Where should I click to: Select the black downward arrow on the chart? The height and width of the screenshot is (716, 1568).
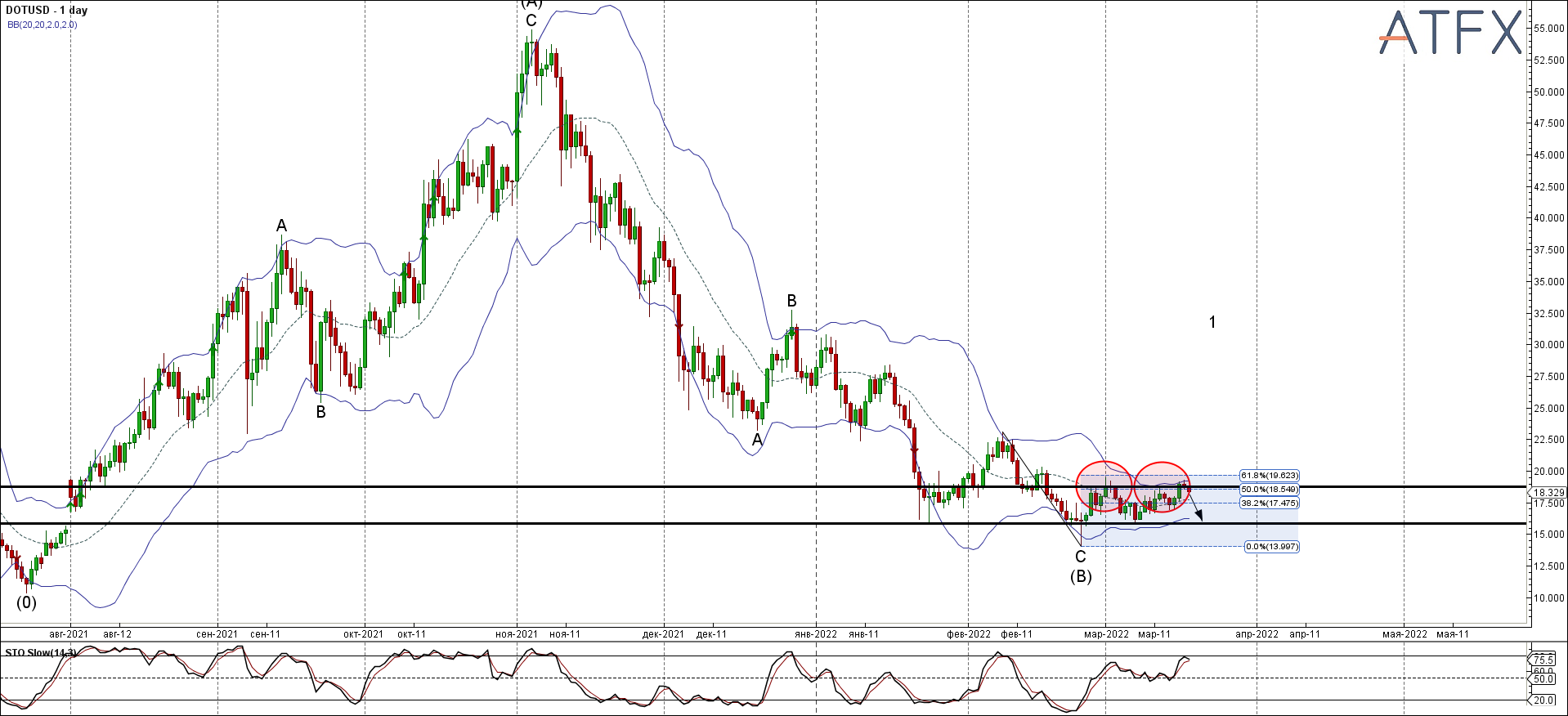[x=1194, y=505]
